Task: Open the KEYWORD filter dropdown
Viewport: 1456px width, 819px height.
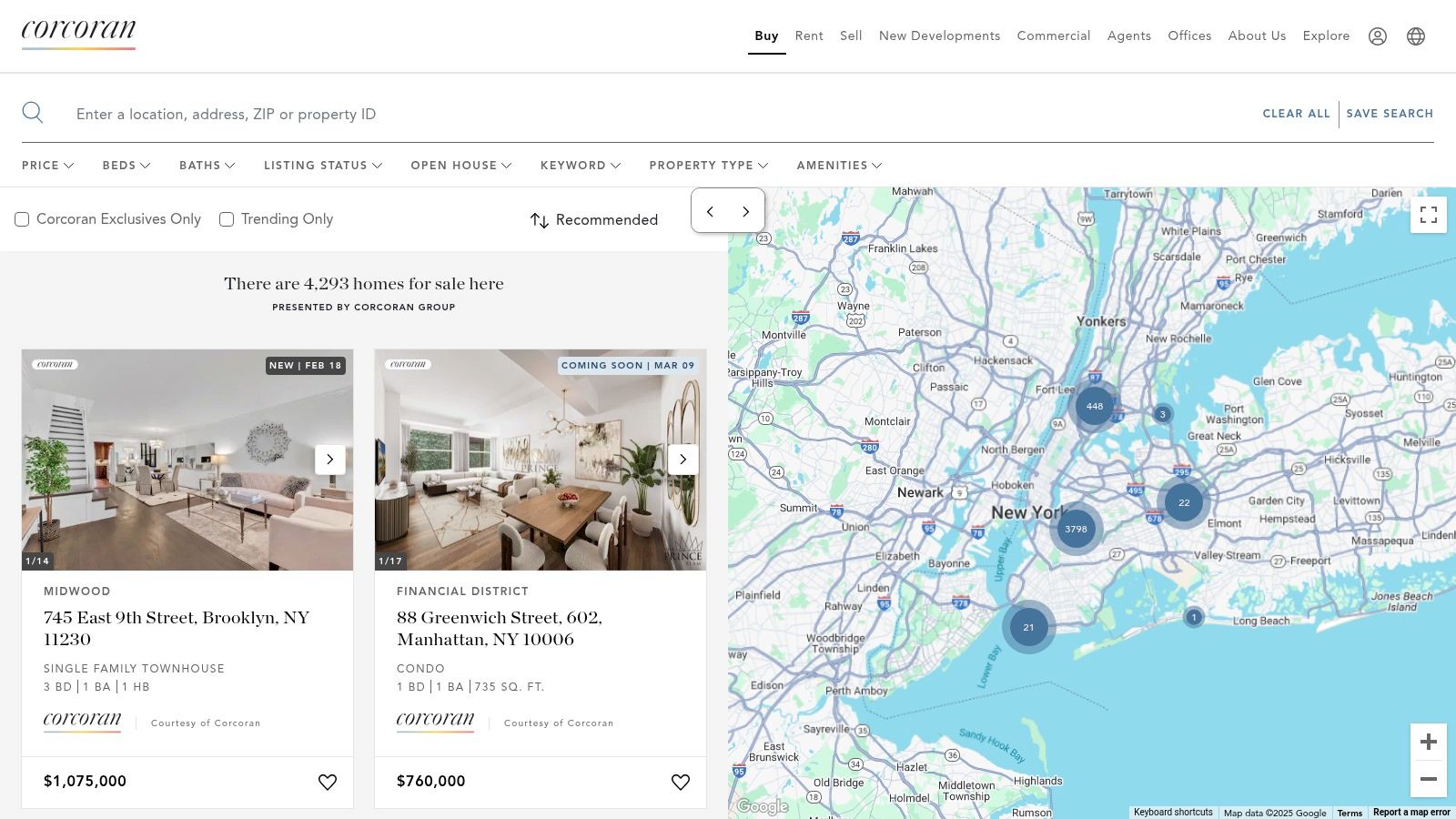Action: tap(581, 166)
